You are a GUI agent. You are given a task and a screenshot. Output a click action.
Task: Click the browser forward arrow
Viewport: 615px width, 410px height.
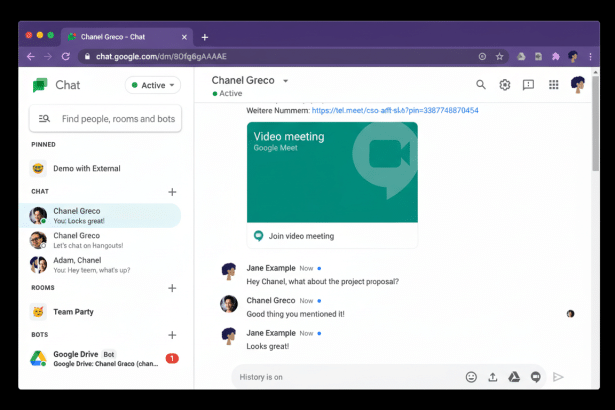coord(48,56)
